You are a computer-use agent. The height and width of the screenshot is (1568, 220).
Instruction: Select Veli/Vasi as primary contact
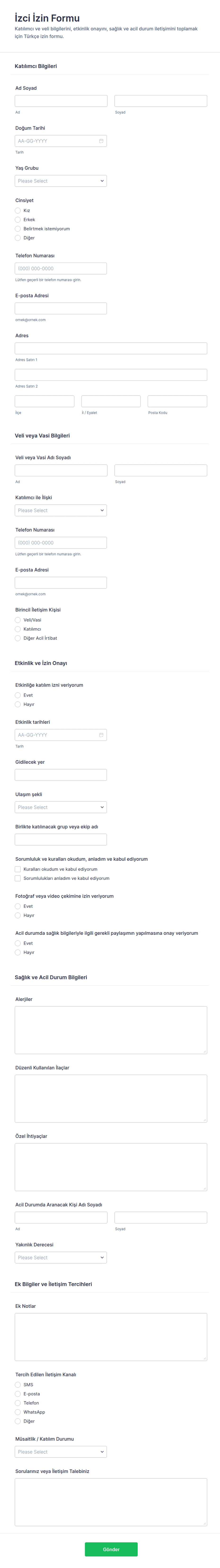point(18,620)
